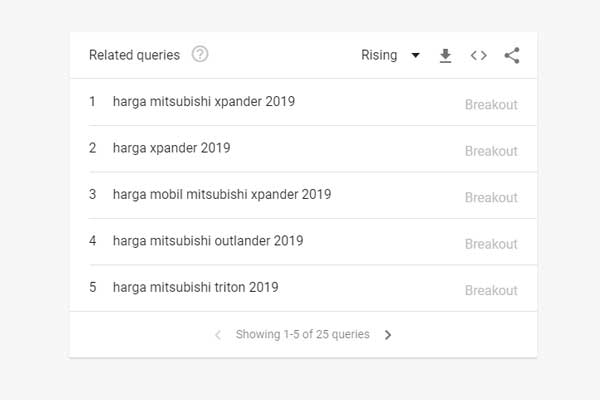Open query harga mitsubishi outlander 2019
600x400 pixels.
tap(208, 241)
